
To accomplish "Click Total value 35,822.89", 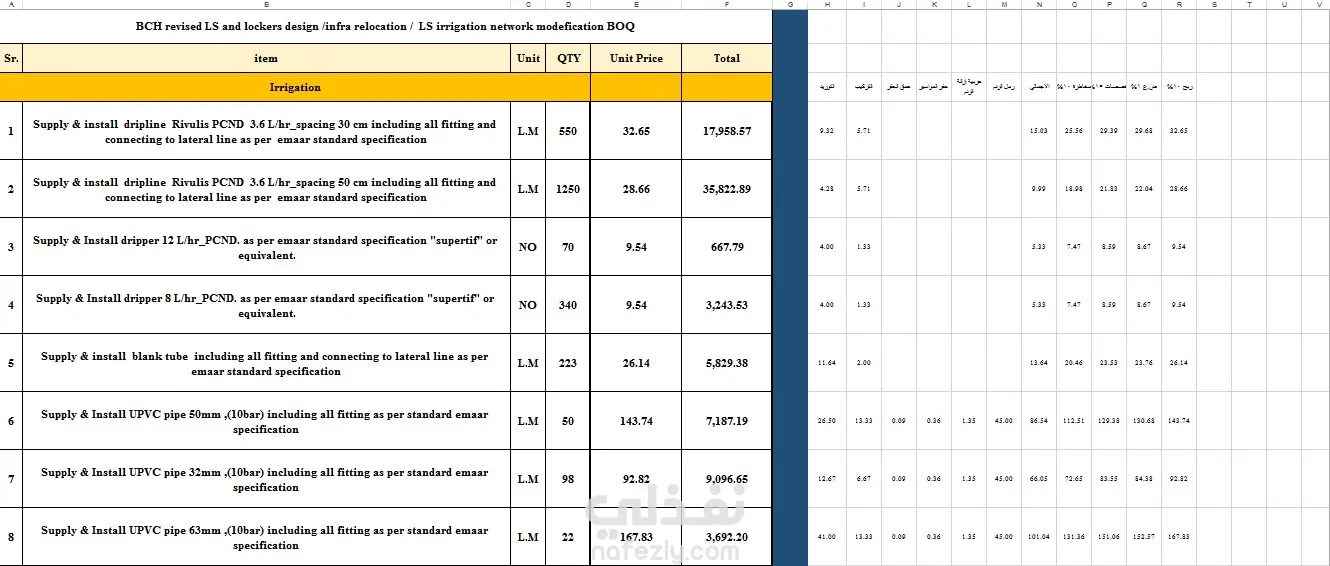I will (727, 189).
